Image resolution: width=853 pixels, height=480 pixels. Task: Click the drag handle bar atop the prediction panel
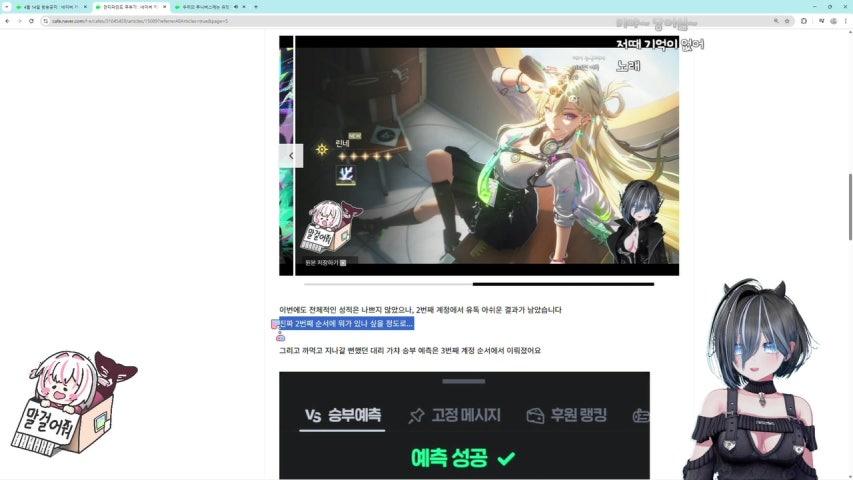tap(463, 381)
